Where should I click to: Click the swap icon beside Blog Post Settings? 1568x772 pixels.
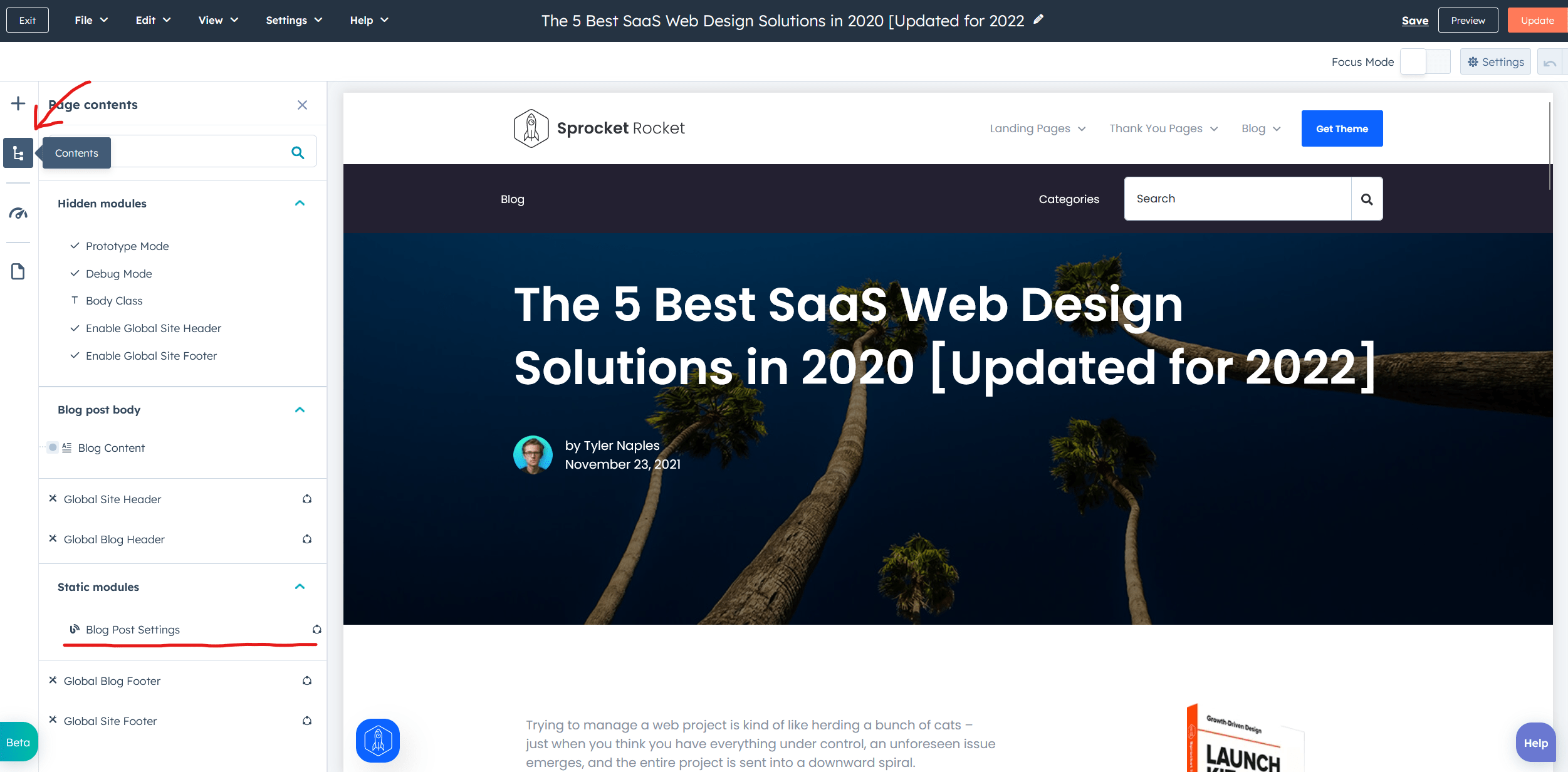point(316,629)
